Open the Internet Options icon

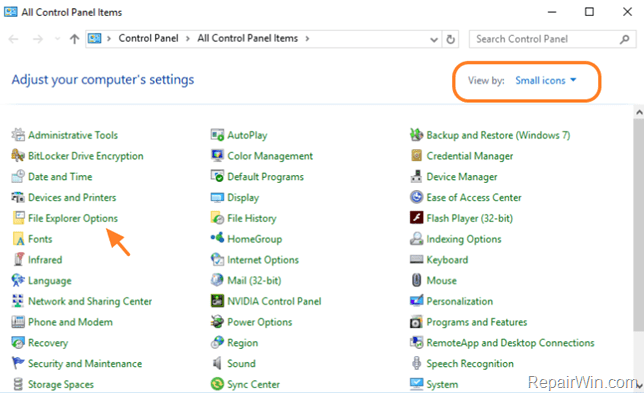pos(217,260)
